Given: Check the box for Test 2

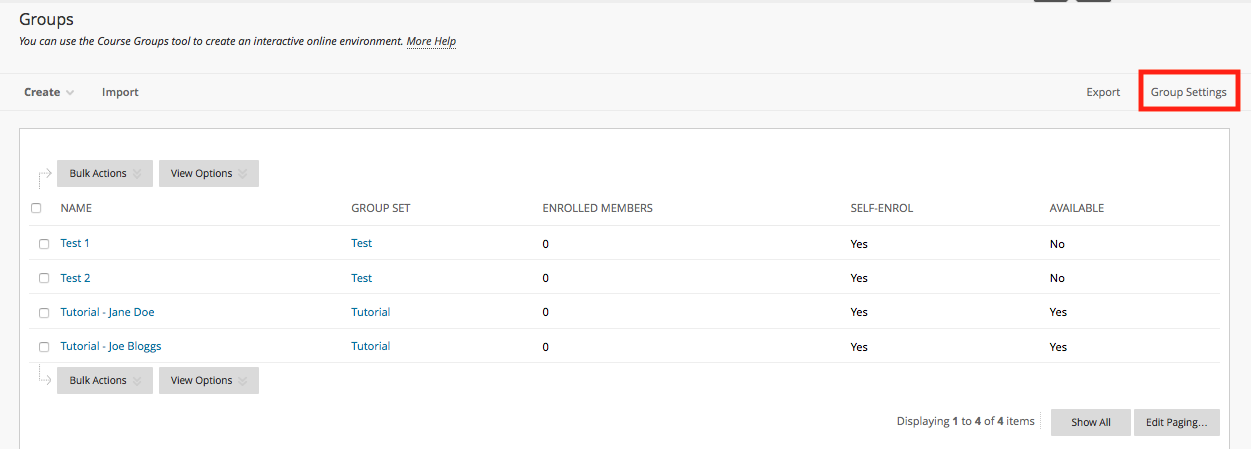Looking at the screenshot, I should [x=44, y=278].
